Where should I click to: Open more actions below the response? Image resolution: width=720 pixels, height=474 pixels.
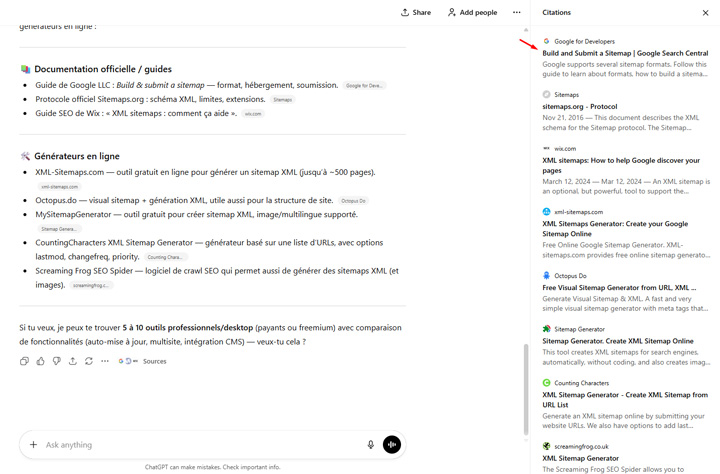105,361
